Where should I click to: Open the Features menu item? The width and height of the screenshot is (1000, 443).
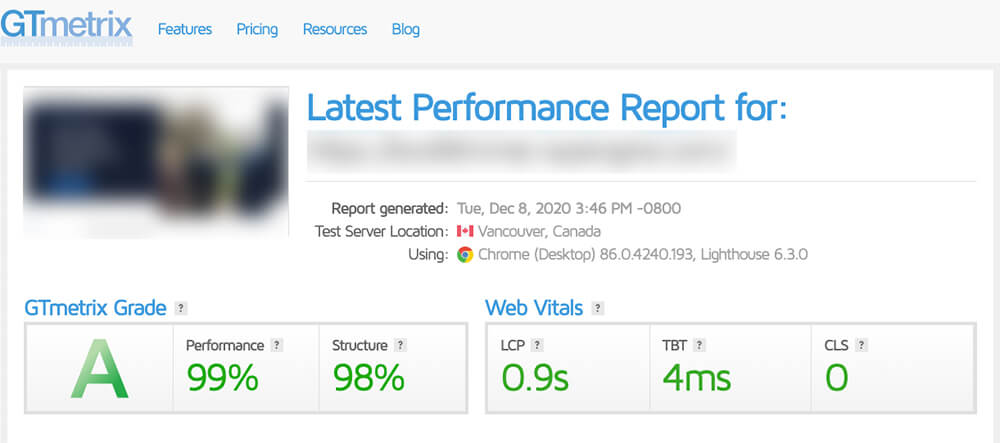[185, 29]
